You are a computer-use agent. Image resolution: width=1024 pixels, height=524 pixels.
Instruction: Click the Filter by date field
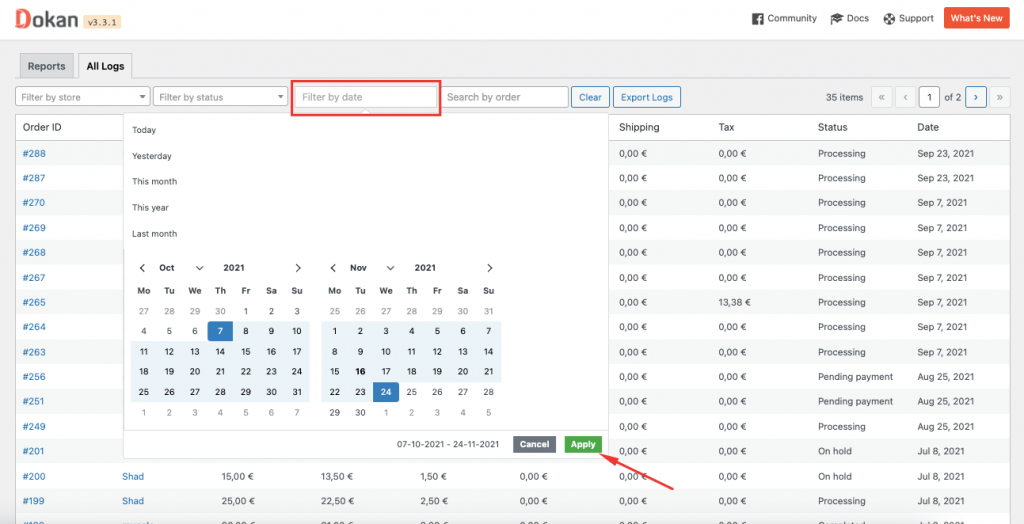coord(366,97)
